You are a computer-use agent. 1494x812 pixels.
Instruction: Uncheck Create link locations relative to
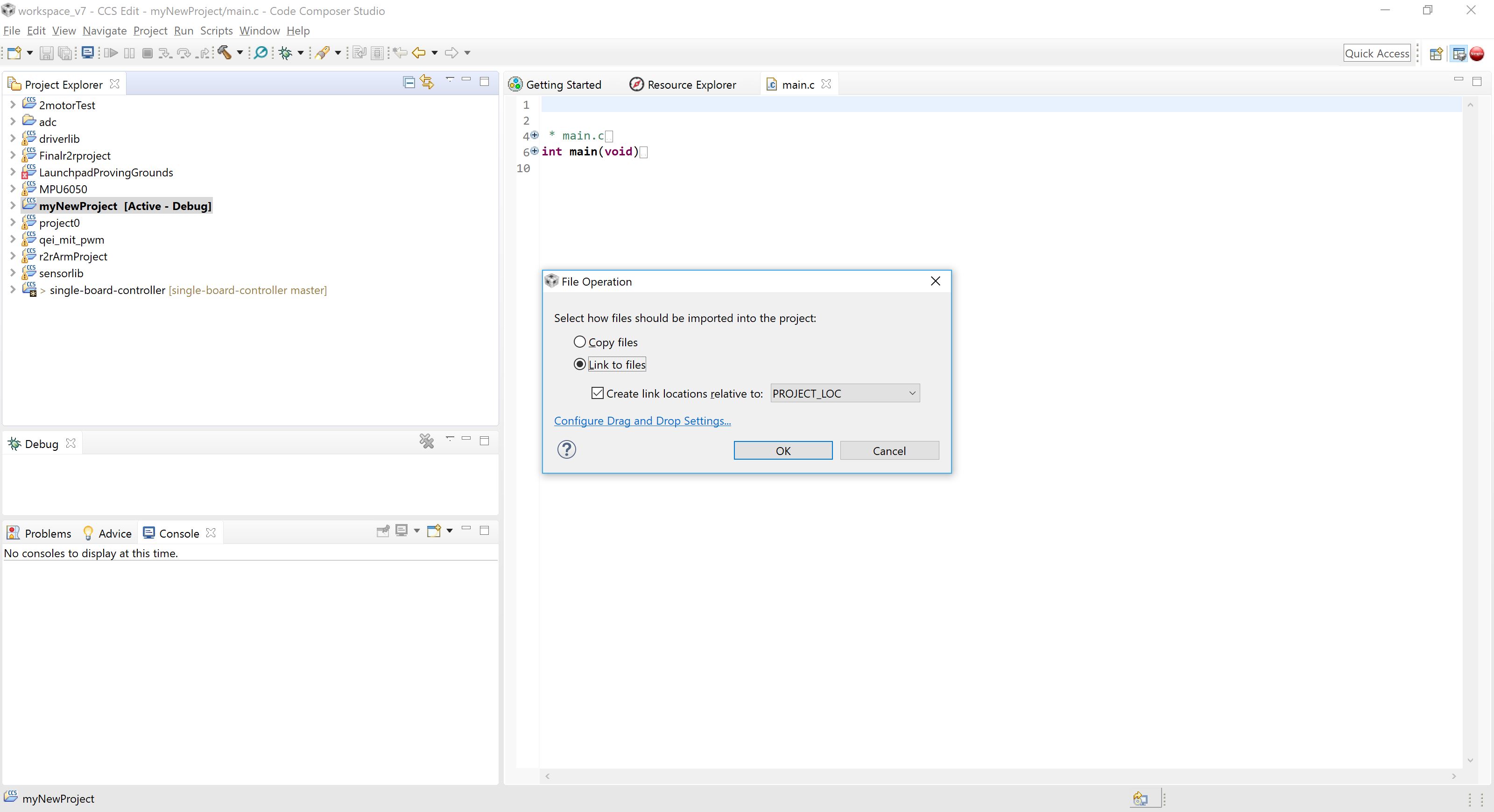click(x=598, y=393)
